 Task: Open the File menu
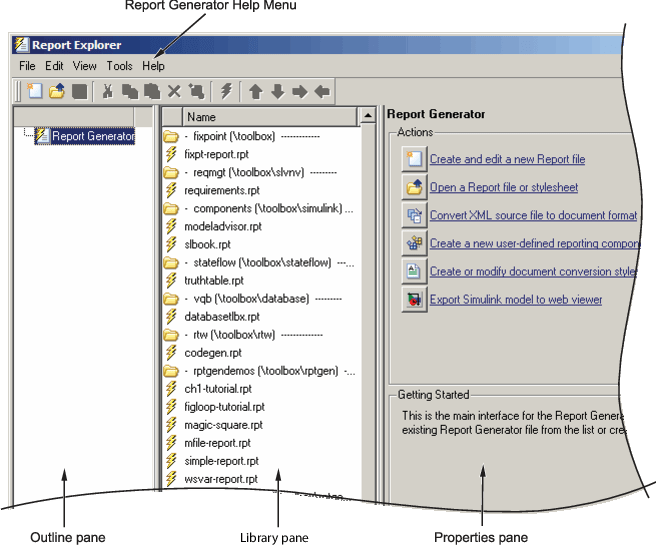[27, 66]
